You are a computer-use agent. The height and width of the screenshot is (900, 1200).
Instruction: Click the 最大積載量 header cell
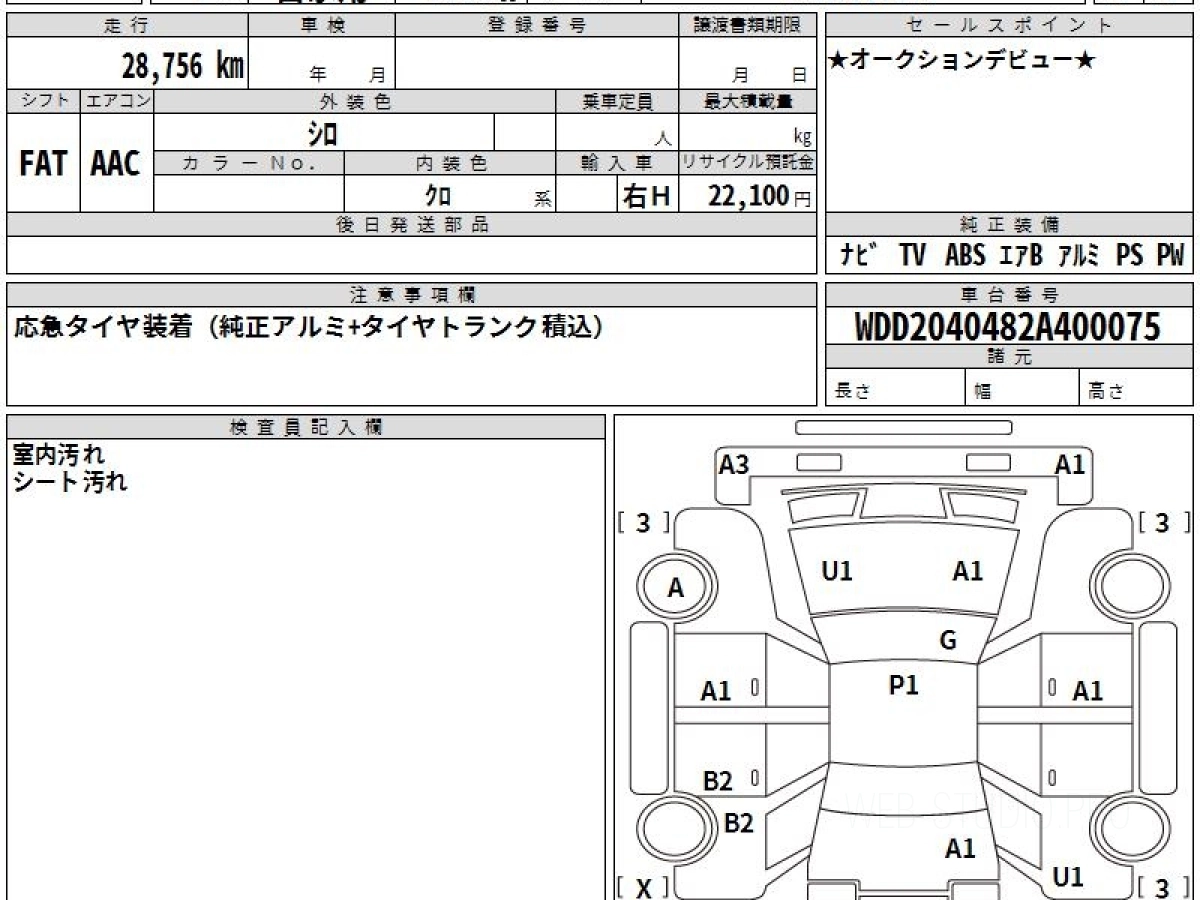point(747,101)
